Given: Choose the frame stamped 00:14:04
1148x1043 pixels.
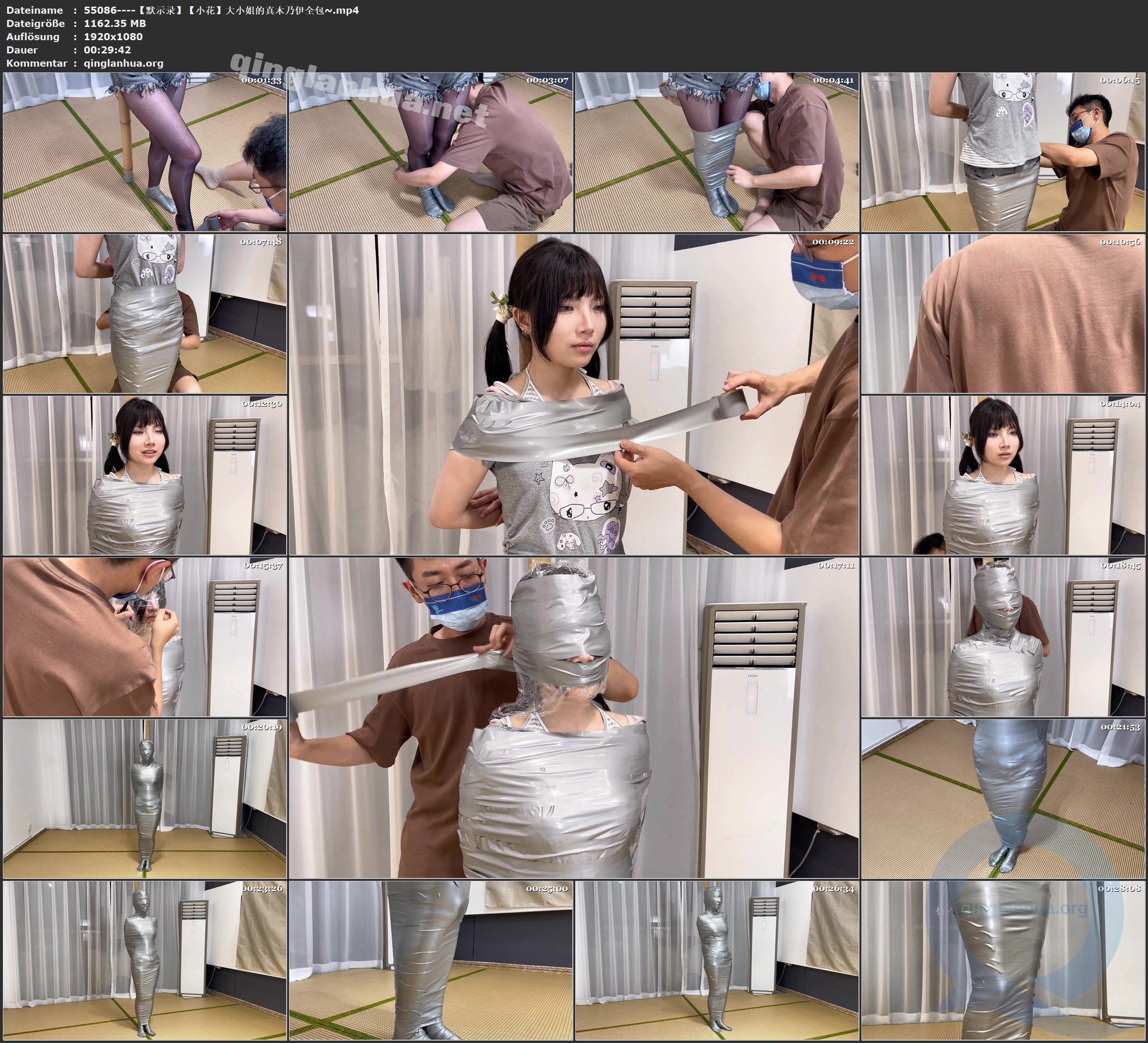Looking at the screenshot, I should tap(1003, 475).
